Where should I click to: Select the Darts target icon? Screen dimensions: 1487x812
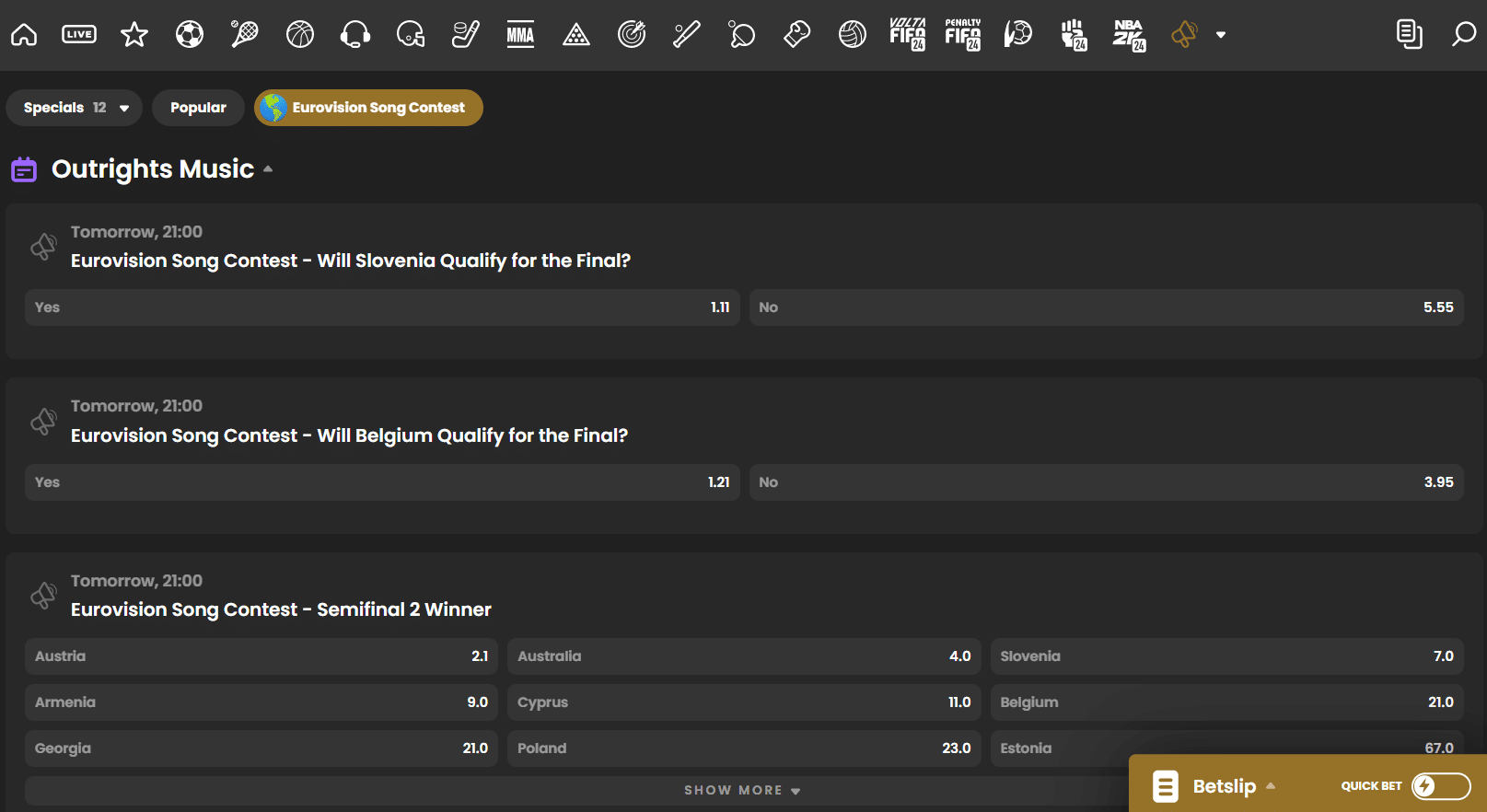click(632, 35)
